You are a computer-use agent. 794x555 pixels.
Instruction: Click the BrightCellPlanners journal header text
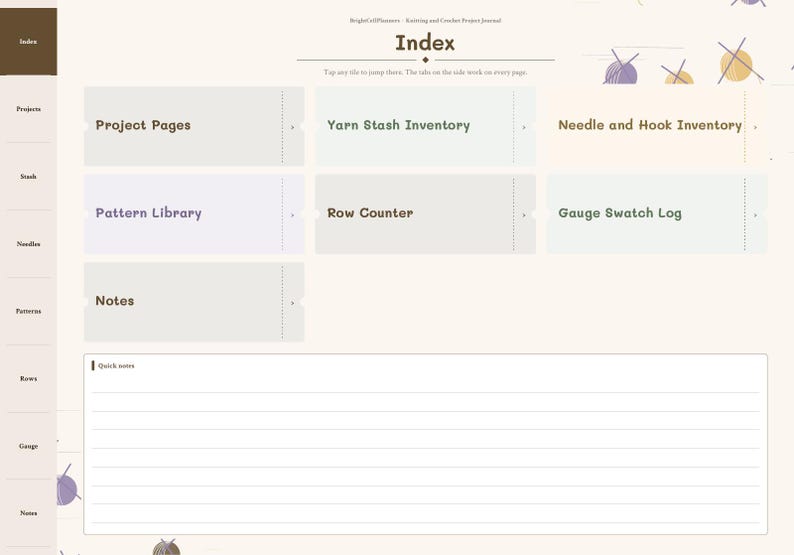point(425,21)
